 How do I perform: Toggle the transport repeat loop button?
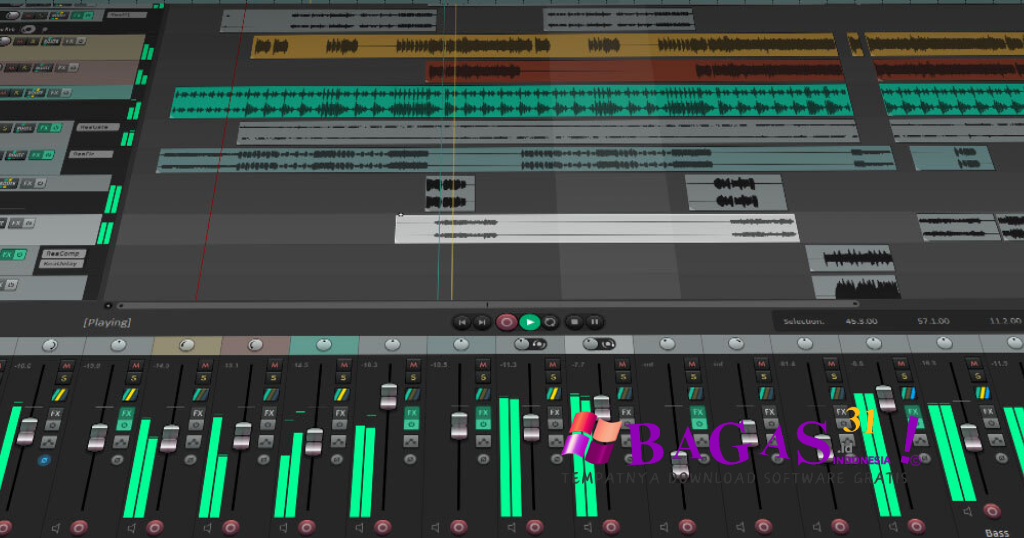pyautogui.click(x=551, y=322)
